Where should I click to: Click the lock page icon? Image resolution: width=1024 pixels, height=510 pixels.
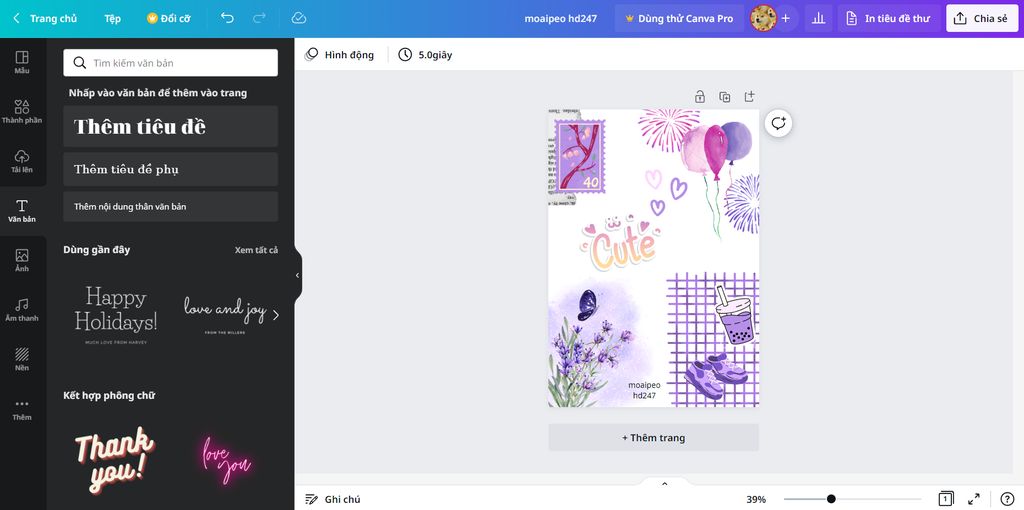[699, 97]
